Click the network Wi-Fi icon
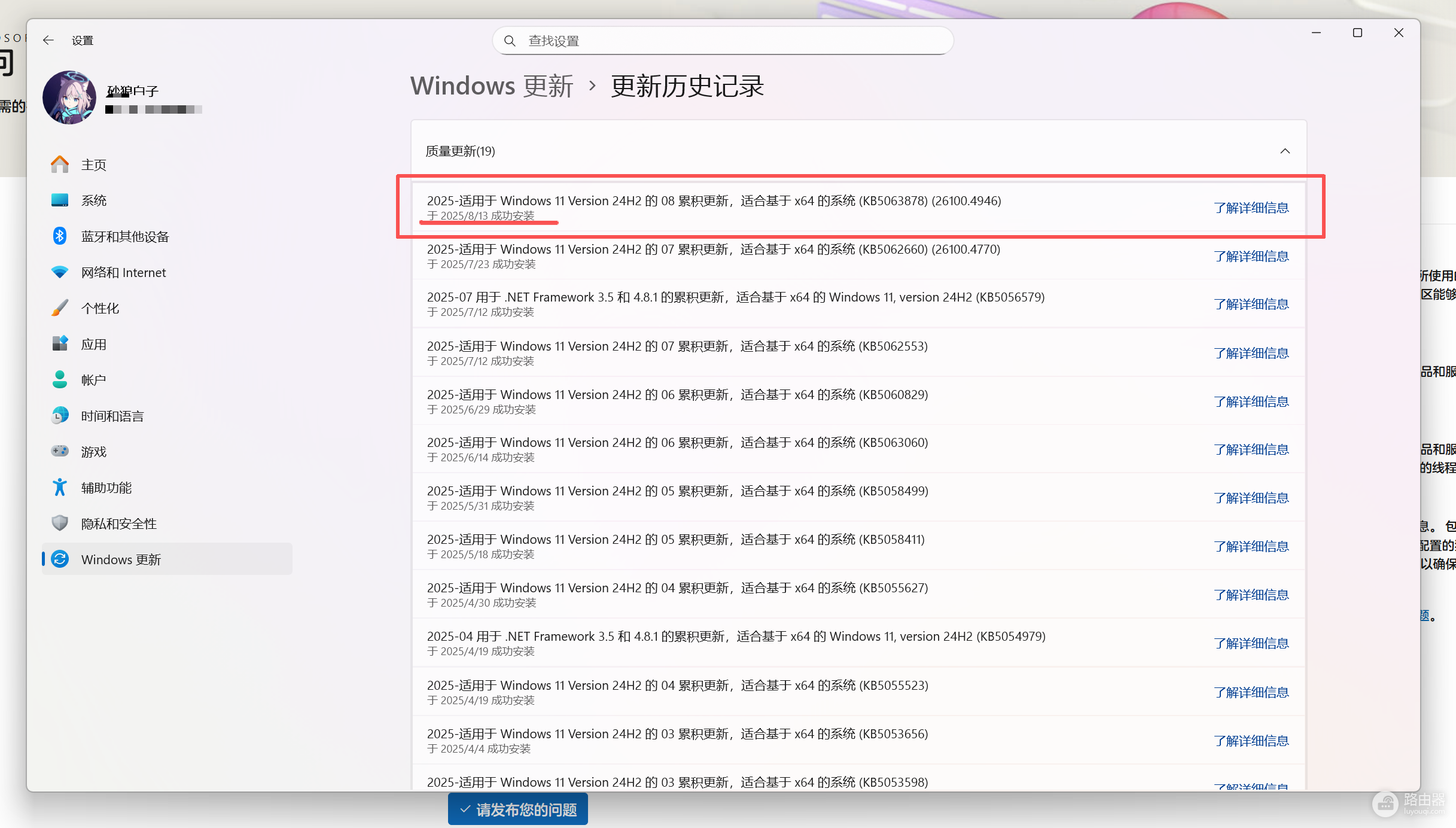Screen dimensions: 1456x828 click(60, 272)
